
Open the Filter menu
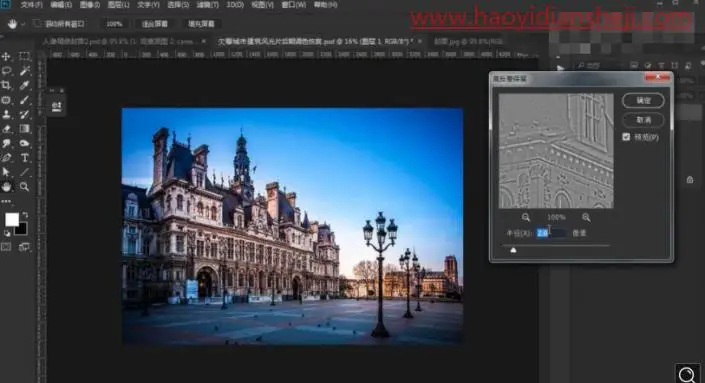[x=207, y=4]
